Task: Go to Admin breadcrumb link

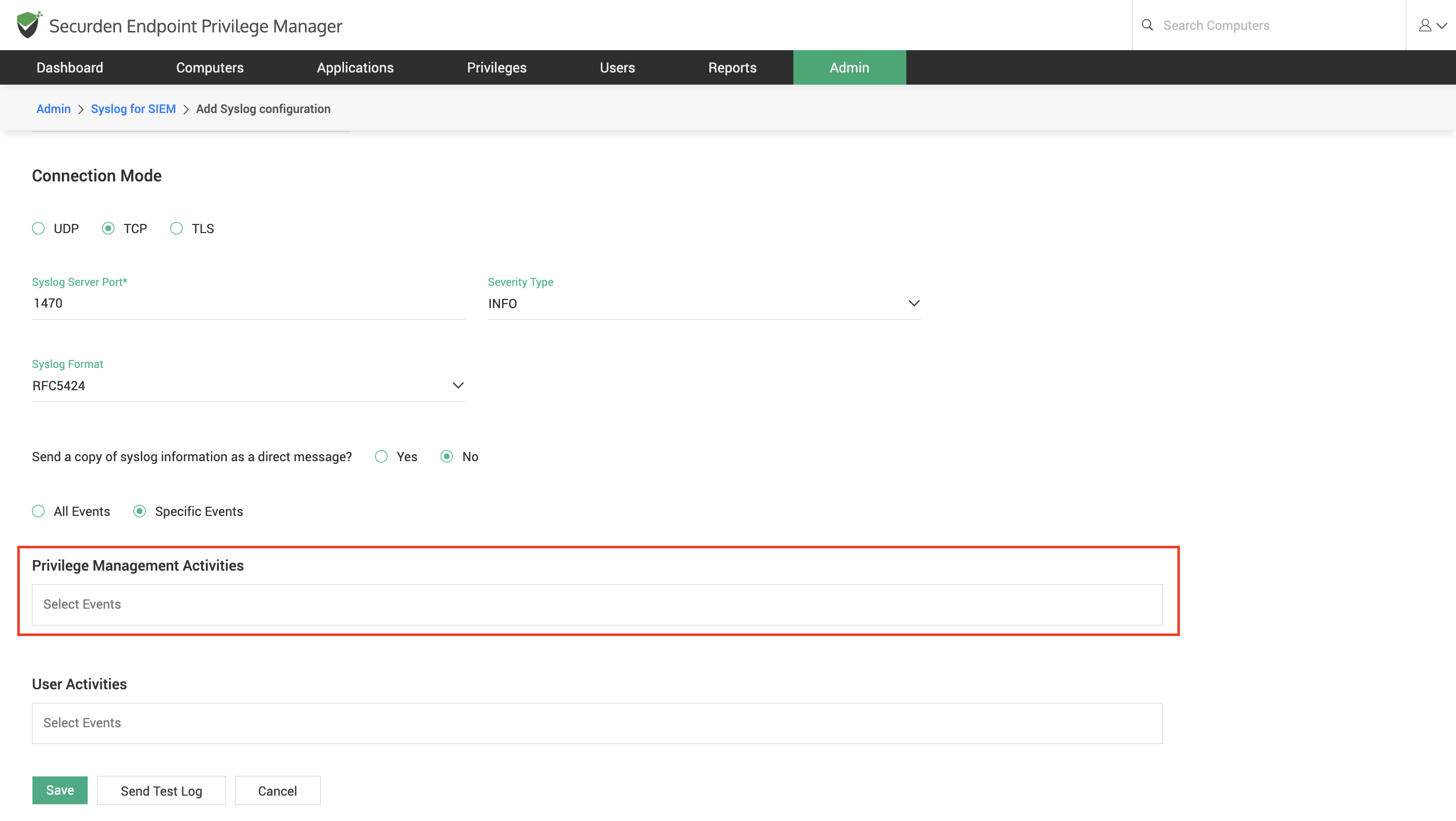Action: click(x=53, y=108)
